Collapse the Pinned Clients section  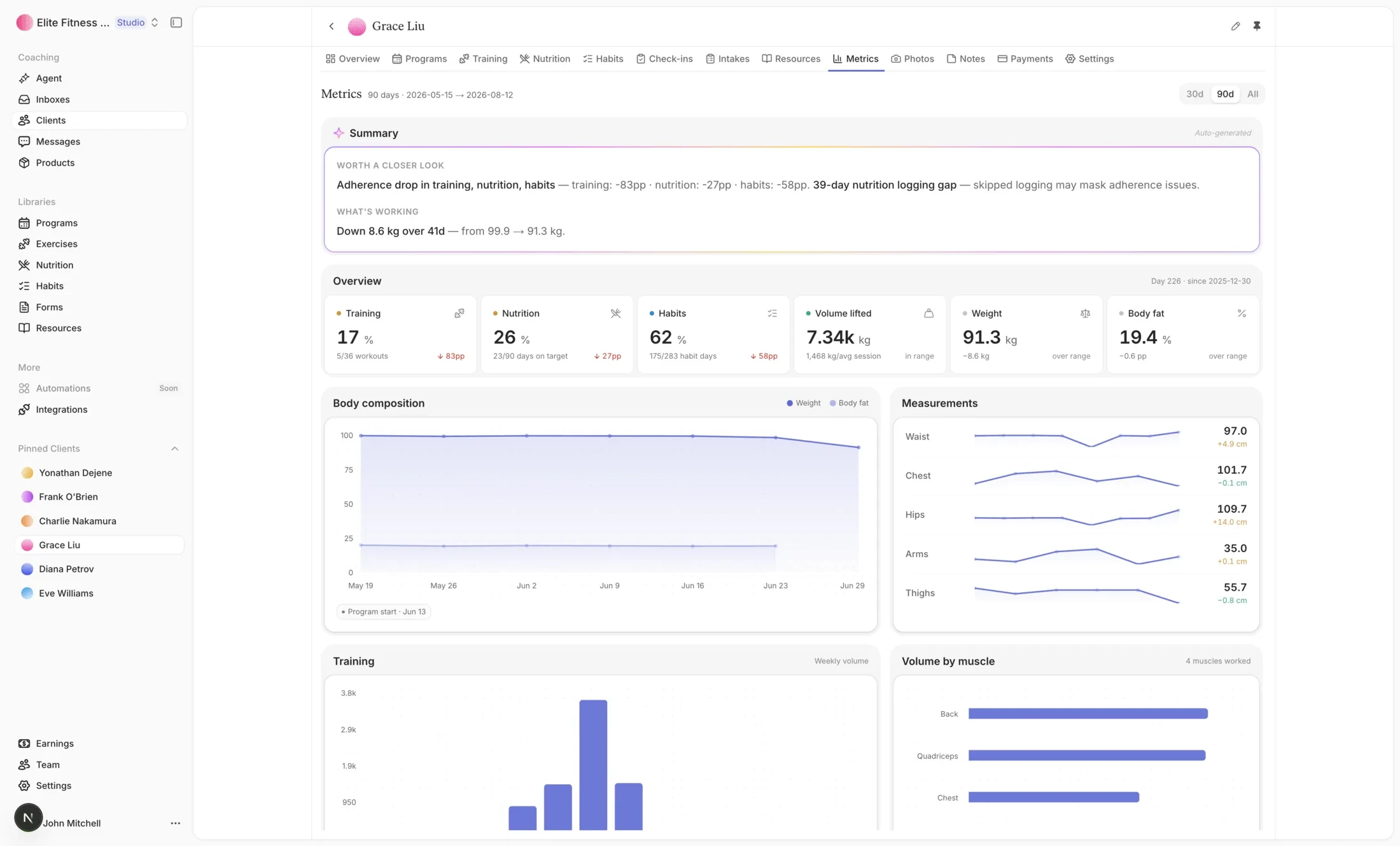(x=174, y=449)
